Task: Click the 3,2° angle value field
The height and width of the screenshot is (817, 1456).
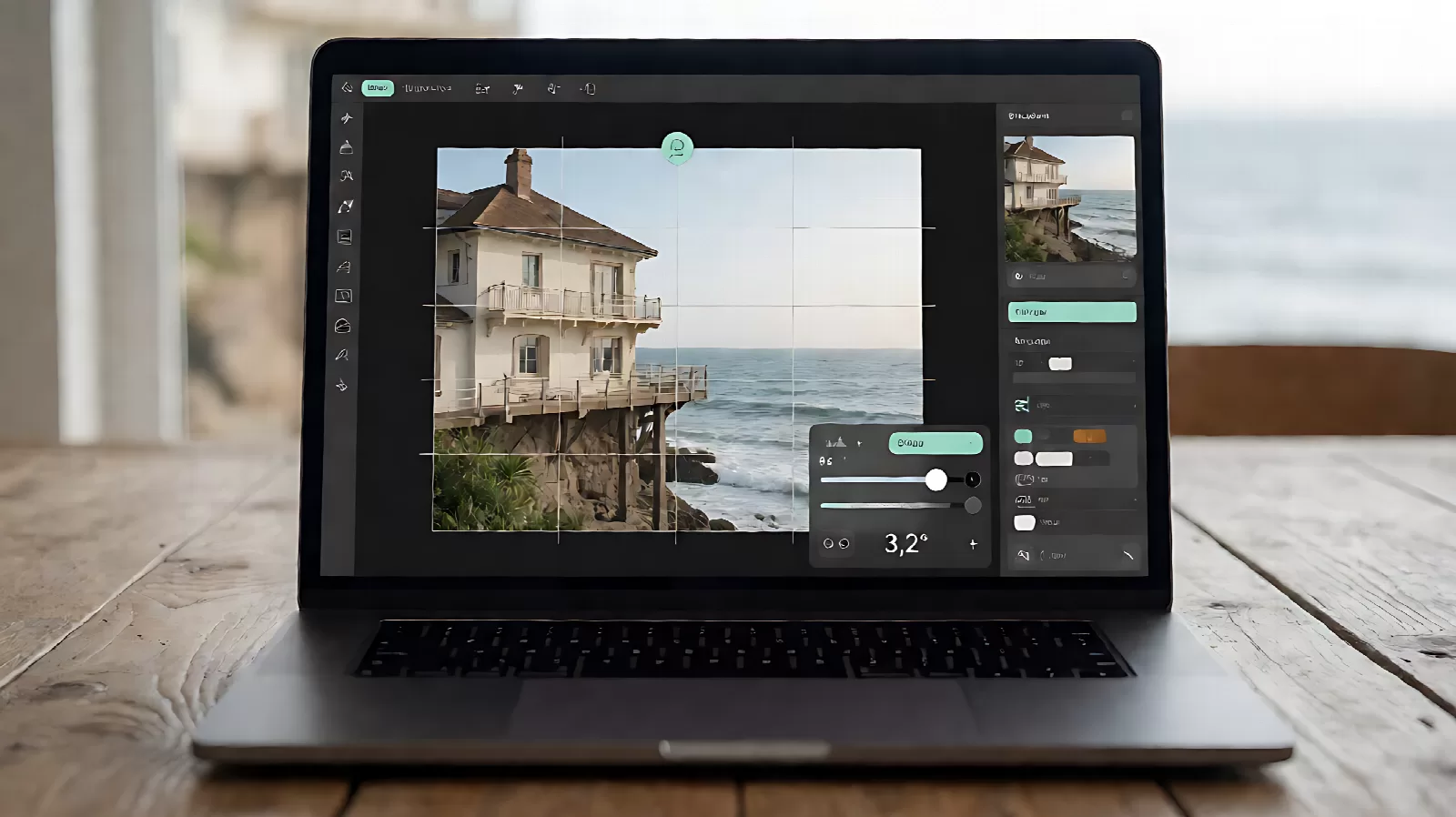Action: (x=906, y=543)
